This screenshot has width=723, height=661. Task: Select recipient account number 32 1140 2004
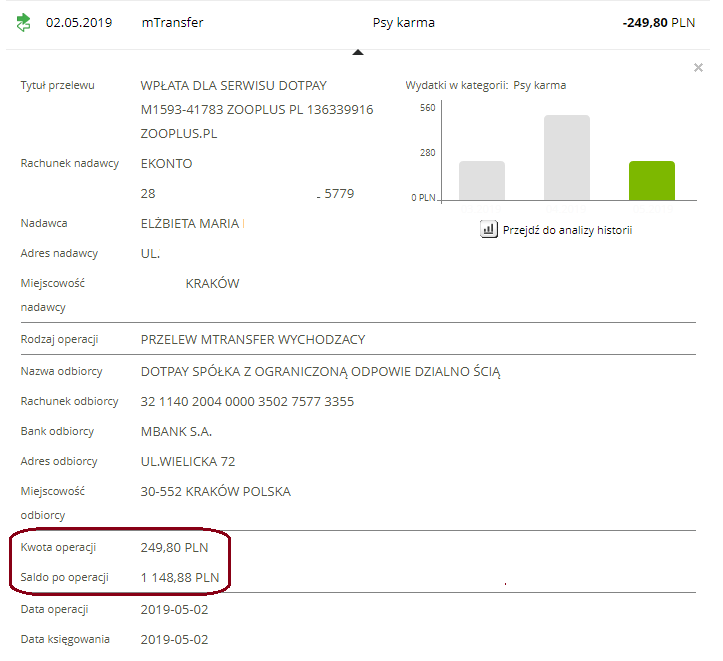point(247,401)
